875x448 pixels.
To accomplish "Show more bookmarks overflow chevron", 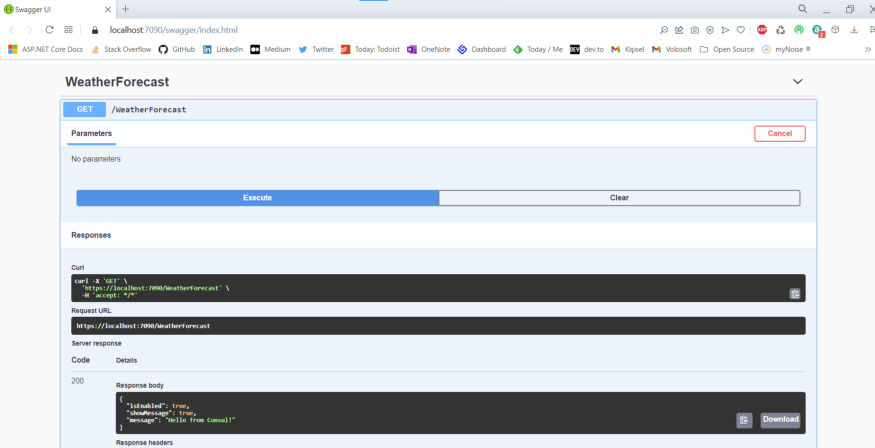I will point(868,50).
